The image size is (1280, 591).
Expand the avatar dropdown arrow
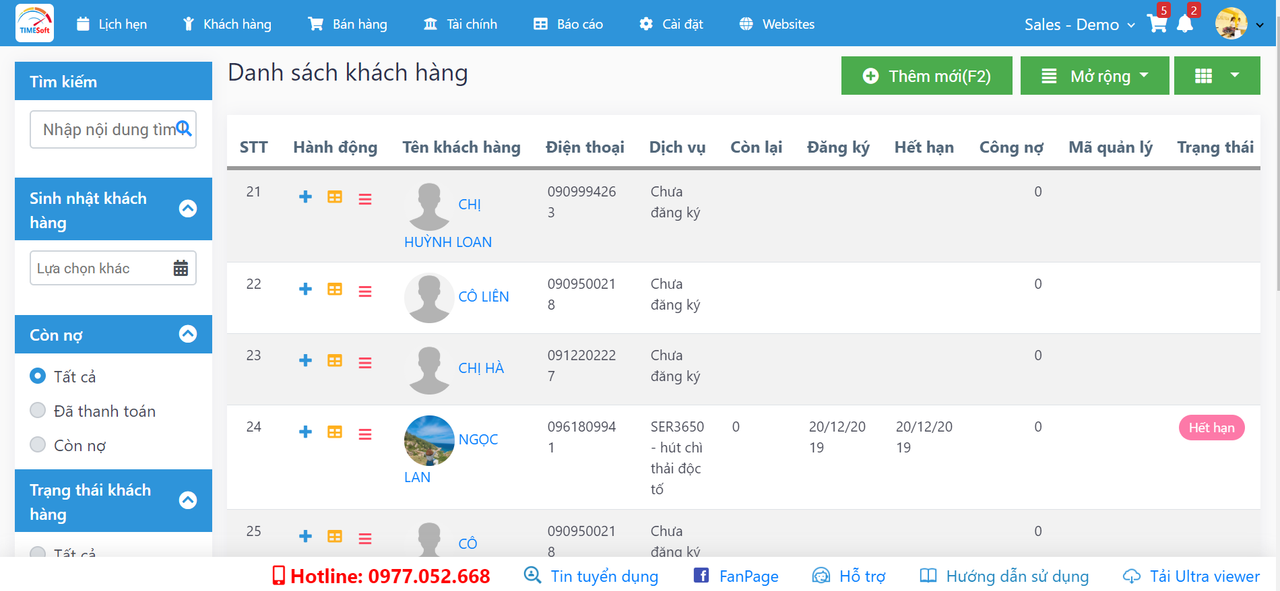point(1259,26)
